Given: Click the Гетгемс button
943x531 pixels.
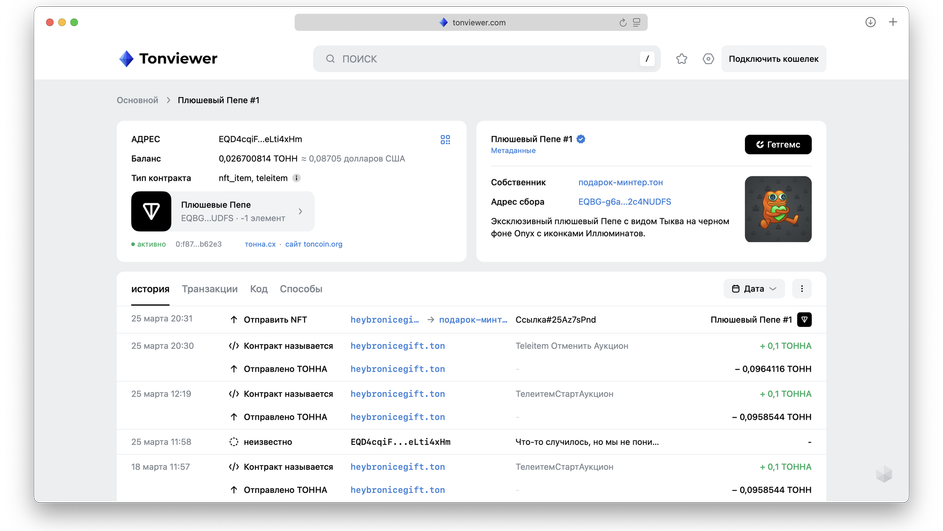Looking at the screenshot, I should (x=778, y=144).
